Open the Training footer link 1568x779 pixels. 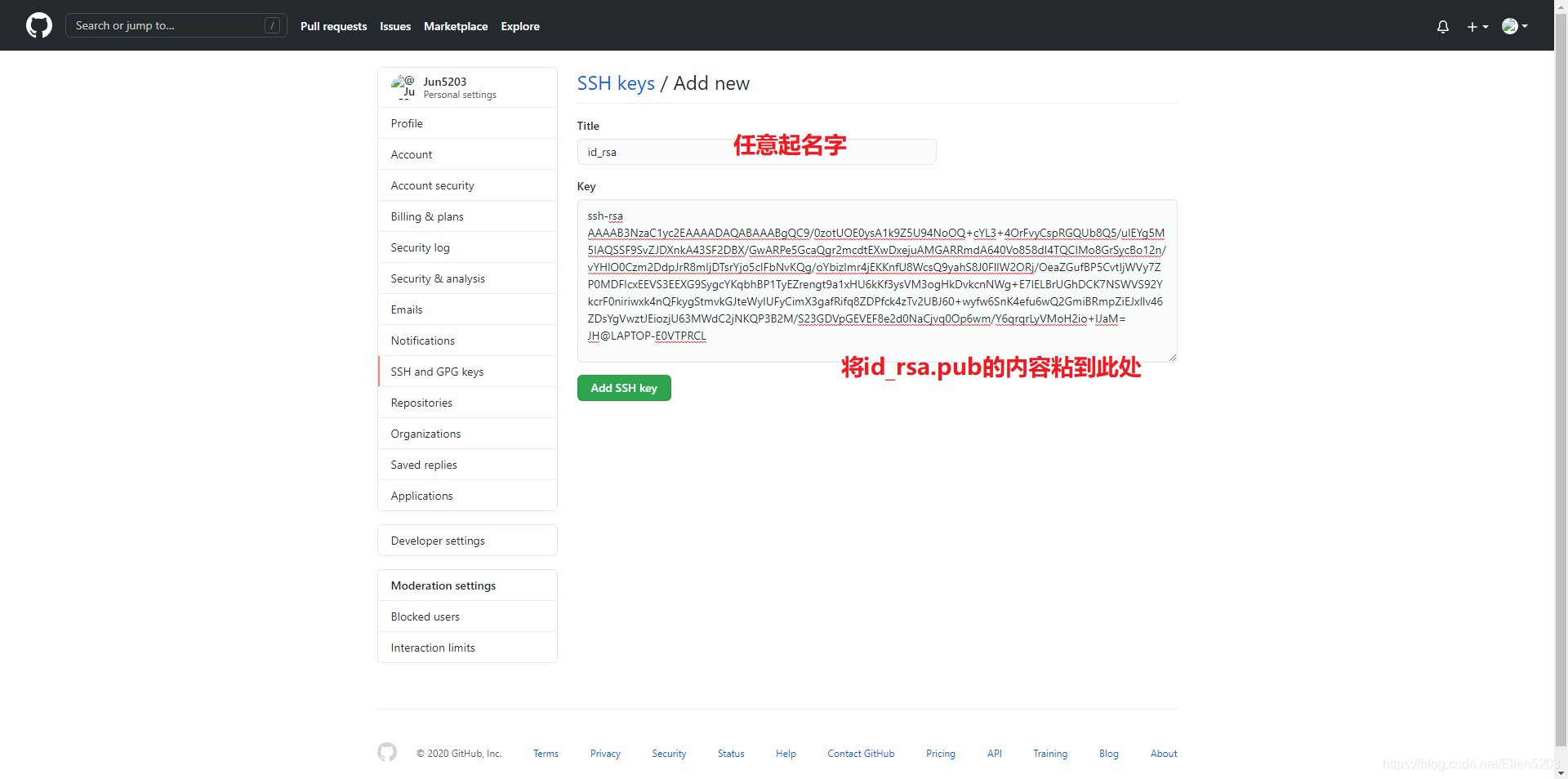[1050, 754]
